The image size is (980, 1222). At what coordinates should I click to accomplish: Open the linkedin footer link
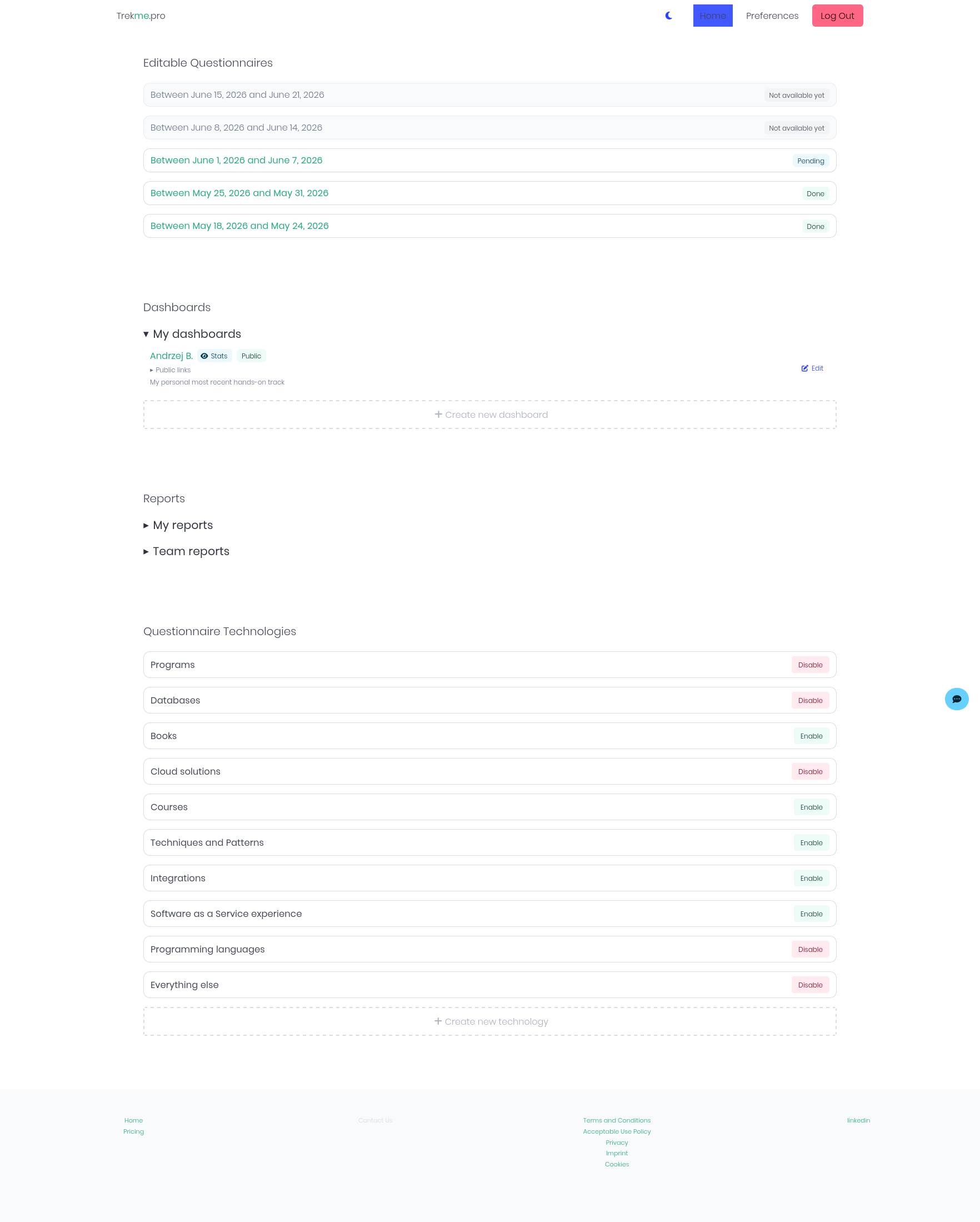coord(858,1120)
